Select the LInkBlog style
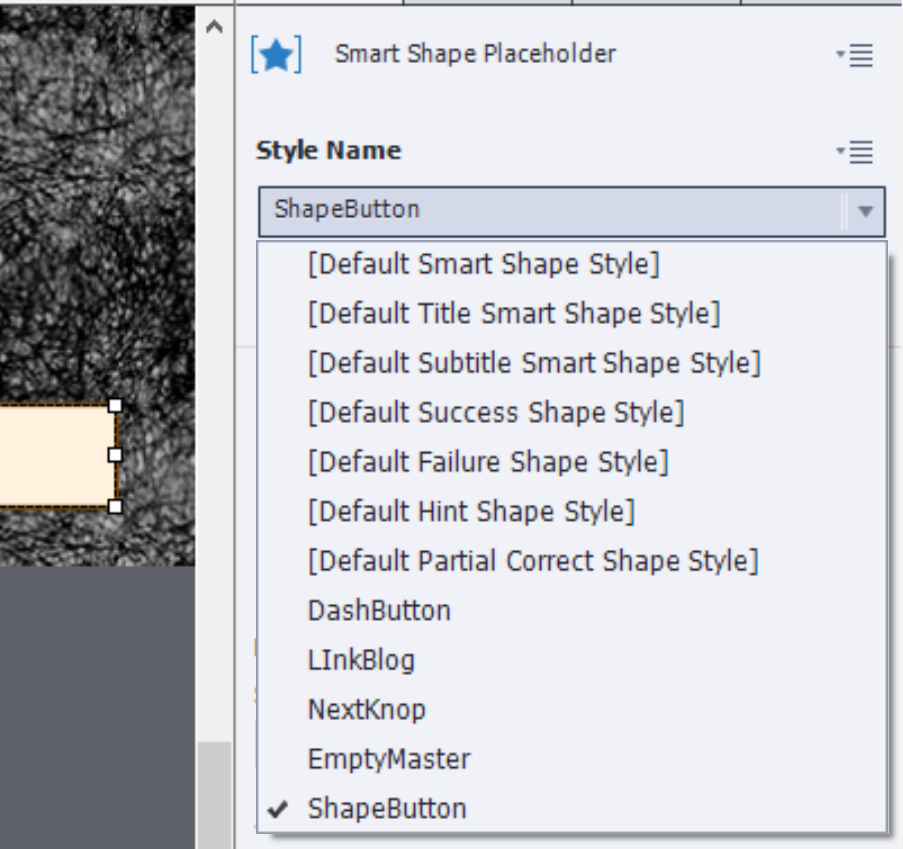Image resolution: width=903 pixels, height=849 pixels. [361, 660]
